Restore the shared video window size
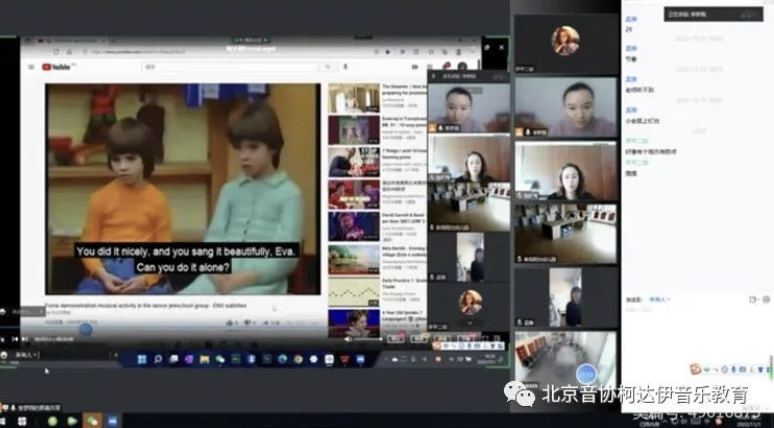 tap(487, 48)
